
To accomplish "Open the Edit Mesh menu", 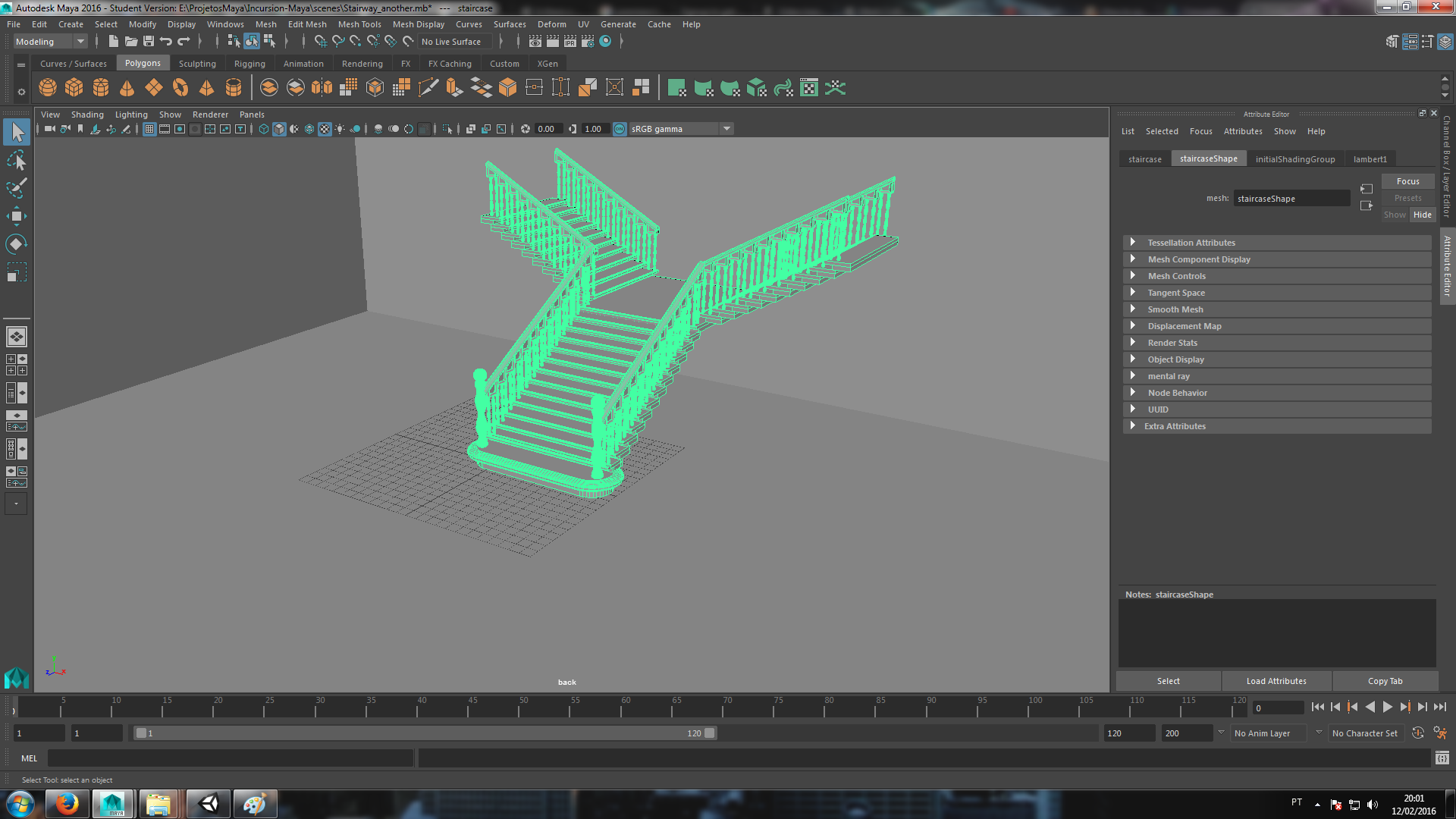I will (x=307, y=24).
